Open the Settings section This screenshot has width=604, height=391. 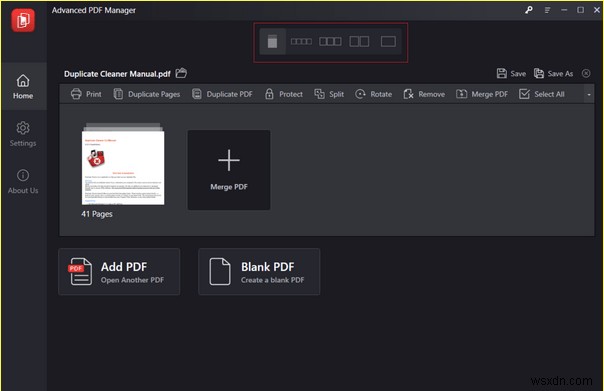pos(23,134)
